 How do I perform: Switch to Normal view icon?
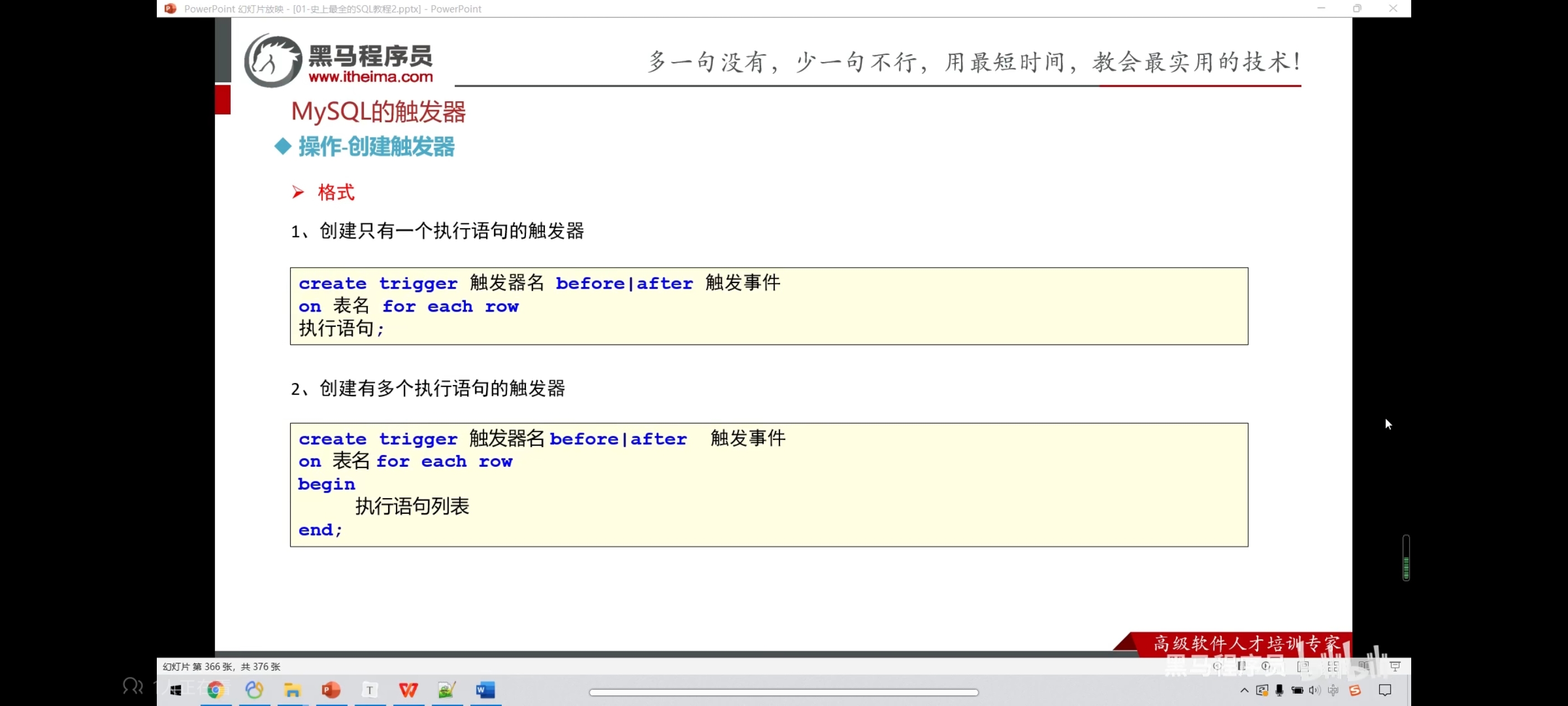[1303, 666]
